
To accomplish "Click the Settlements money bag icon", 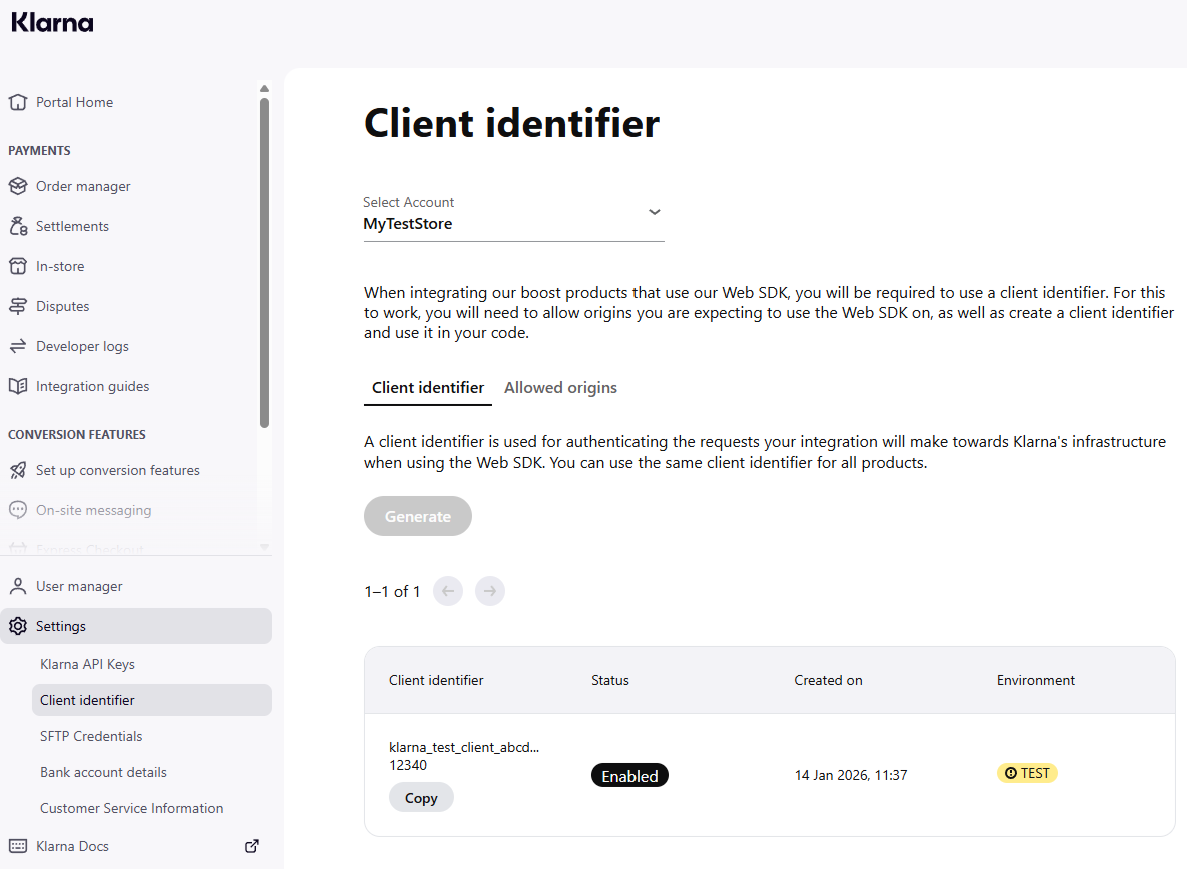I will click(18, 226).
